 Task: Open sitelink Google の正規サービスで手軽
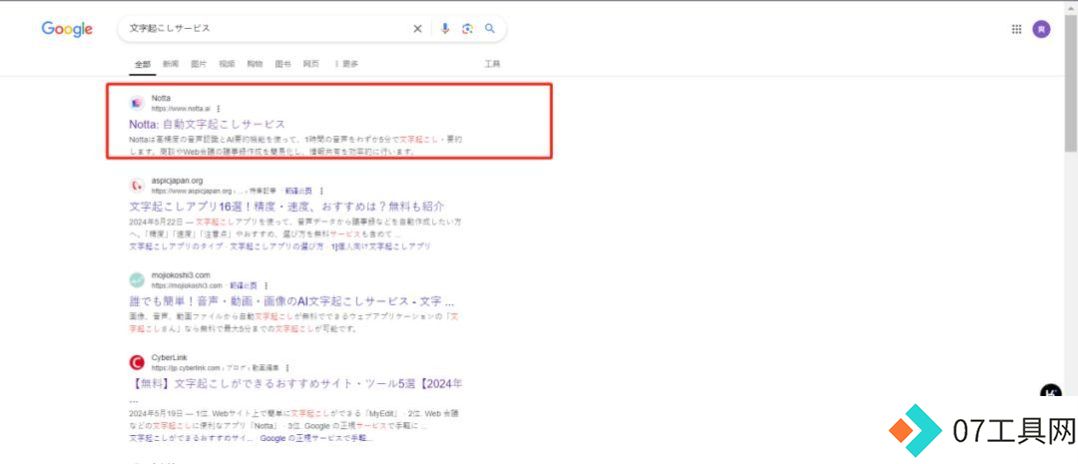point(317,438)
